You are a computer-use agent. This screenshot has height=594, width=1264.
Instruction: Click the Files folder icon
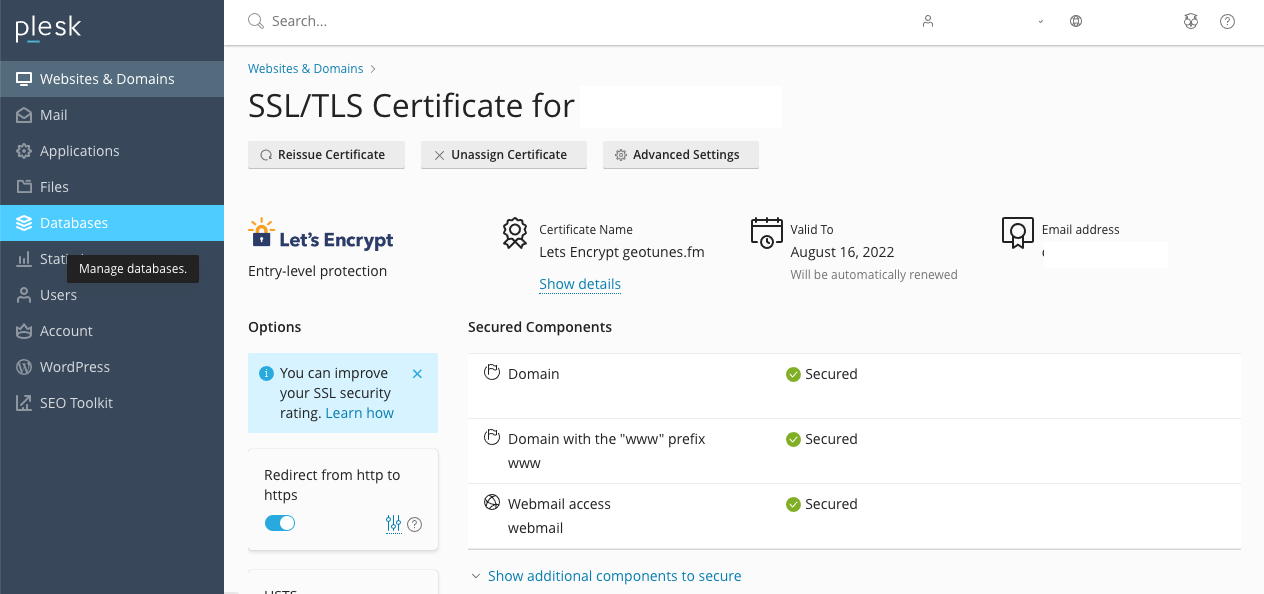[x=24, y=187]
